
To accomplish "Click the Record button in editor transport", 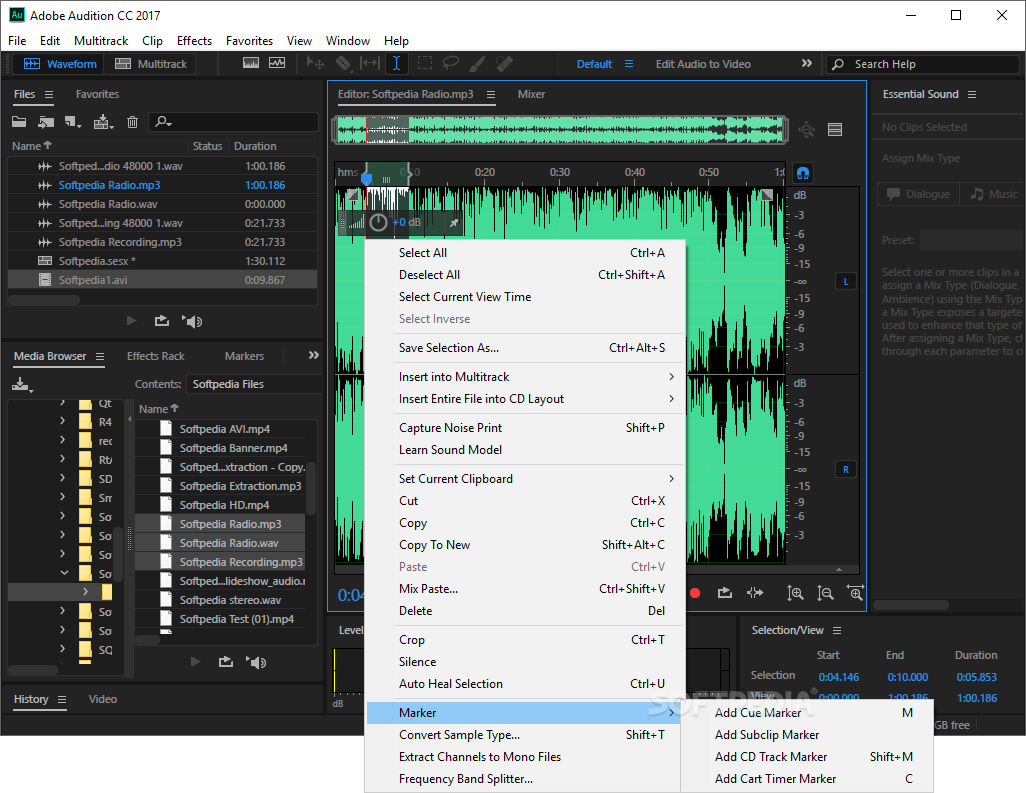I will point(695,593).
